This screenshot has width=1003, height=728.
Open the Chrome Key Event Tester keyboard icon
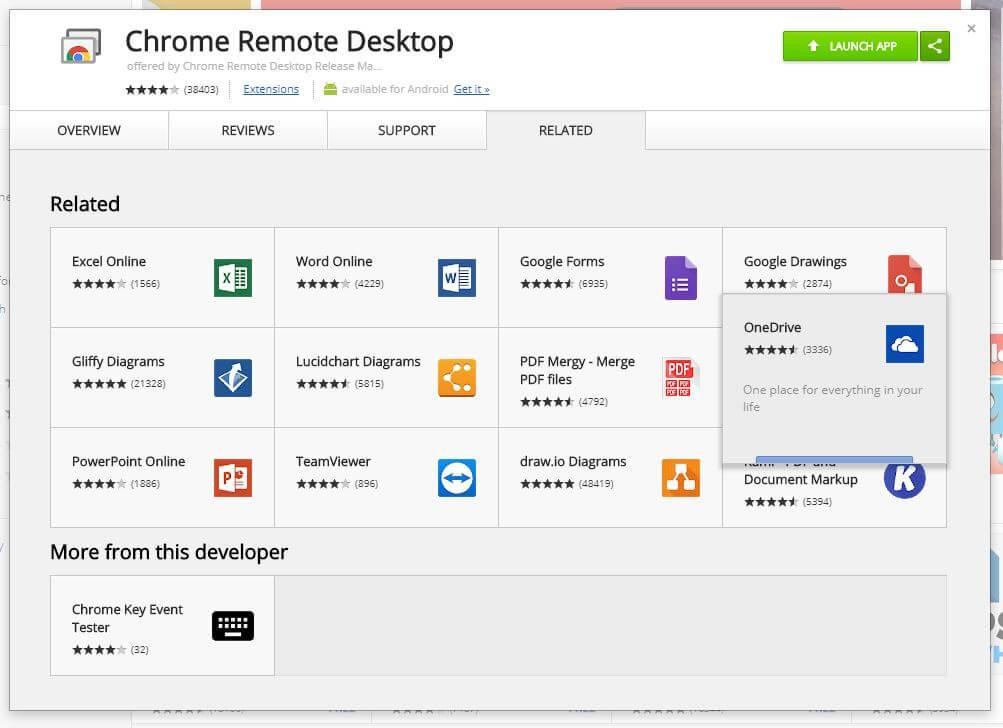(233, 626)
